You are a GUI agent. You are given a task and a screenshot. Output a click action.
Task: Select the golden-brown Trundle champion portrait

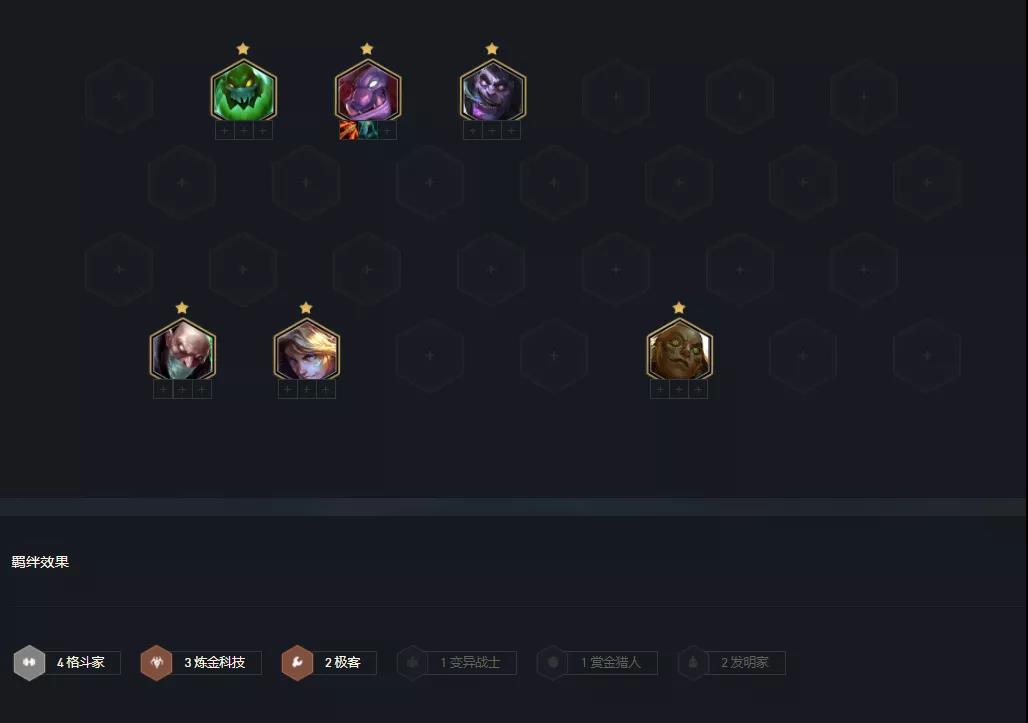(679, 349)
